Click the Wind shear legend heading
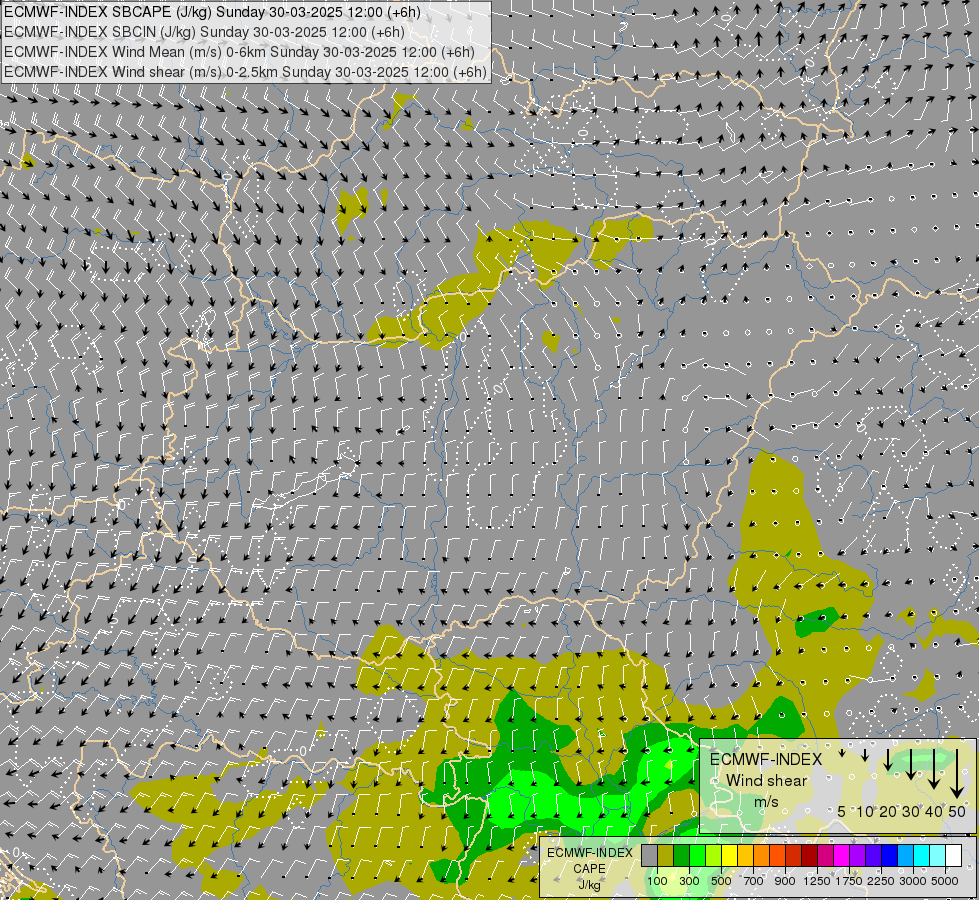 click(x=767, y=781)
